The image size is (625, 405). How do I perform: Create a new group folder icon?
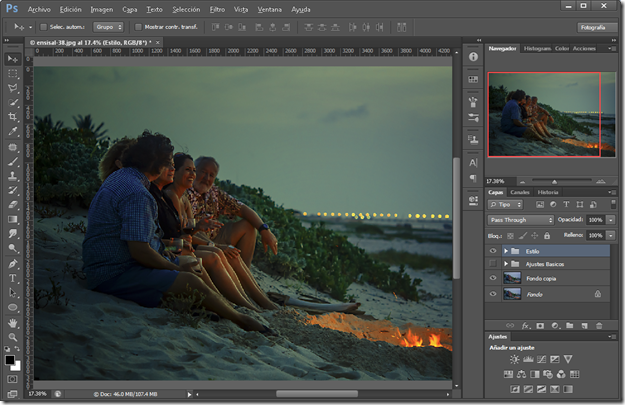pyautogui.click(x=570, y=326)
